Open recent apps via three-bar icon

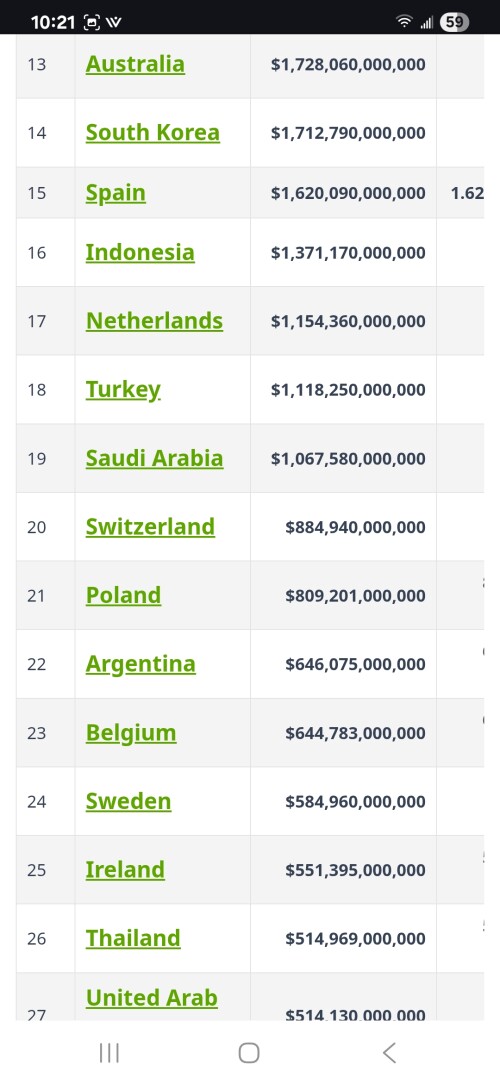tap(109, 1053)
